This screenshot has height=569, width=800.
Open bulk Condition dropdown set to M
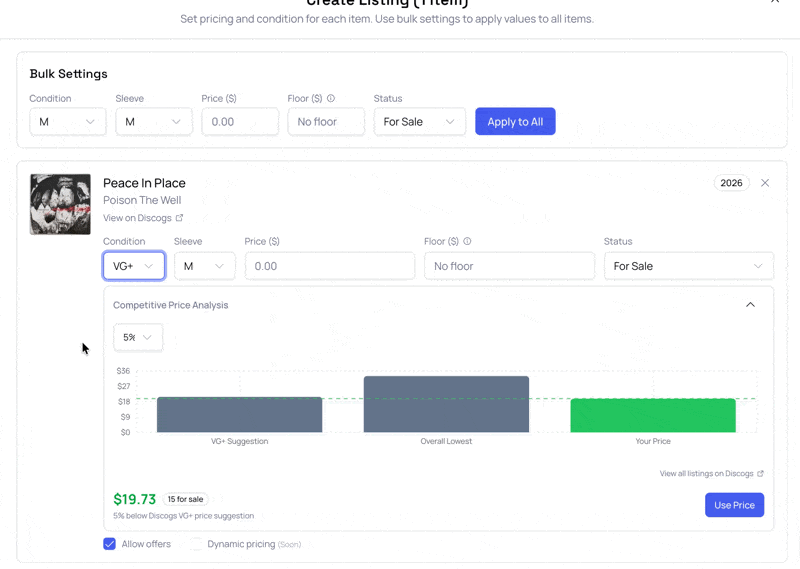pos(68,122)
